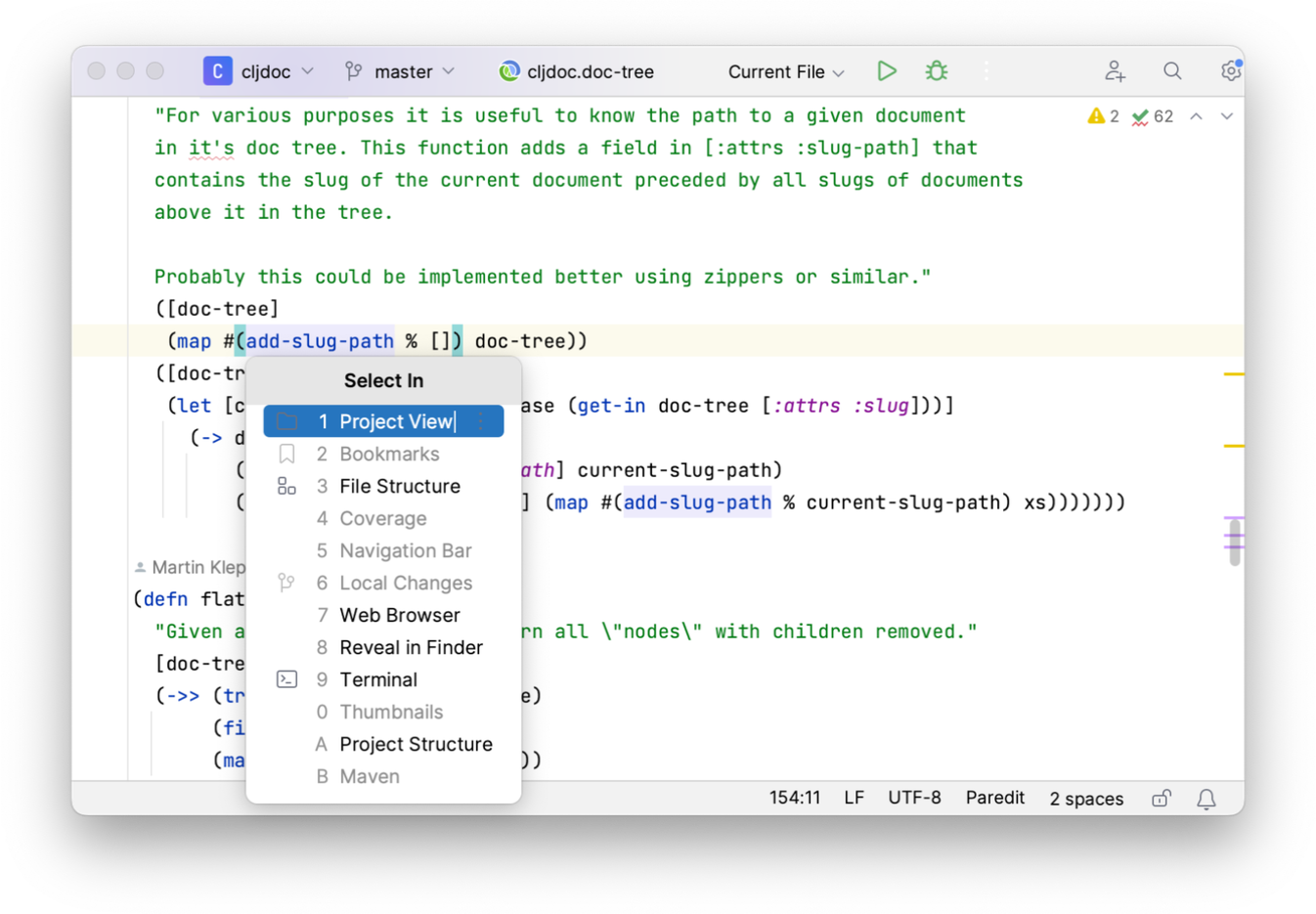Click the Bookmarks icon in popup
1316x914 pixels.
286,454
